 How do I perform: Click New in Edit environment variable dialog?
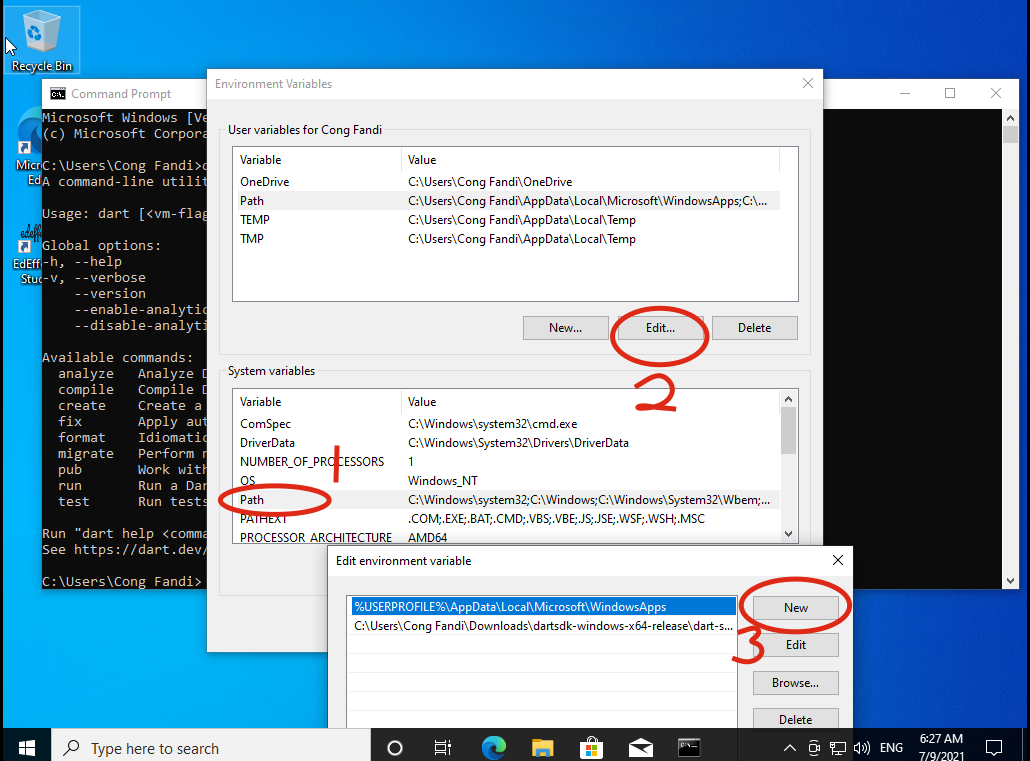pos(795,608)
